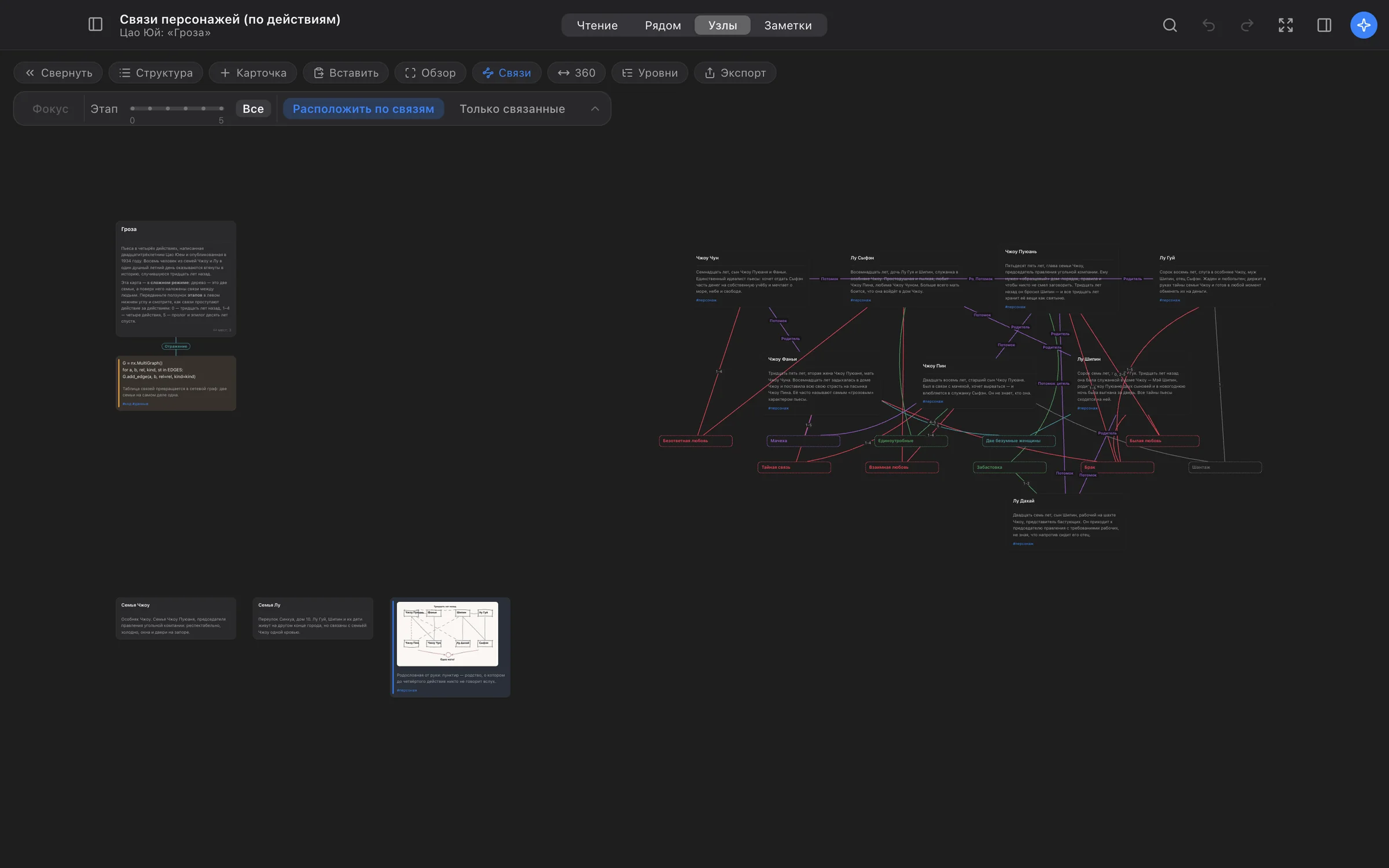
Task: Switch to the Заметки tab
Action: pyautogui.click(x=788, y=25)
